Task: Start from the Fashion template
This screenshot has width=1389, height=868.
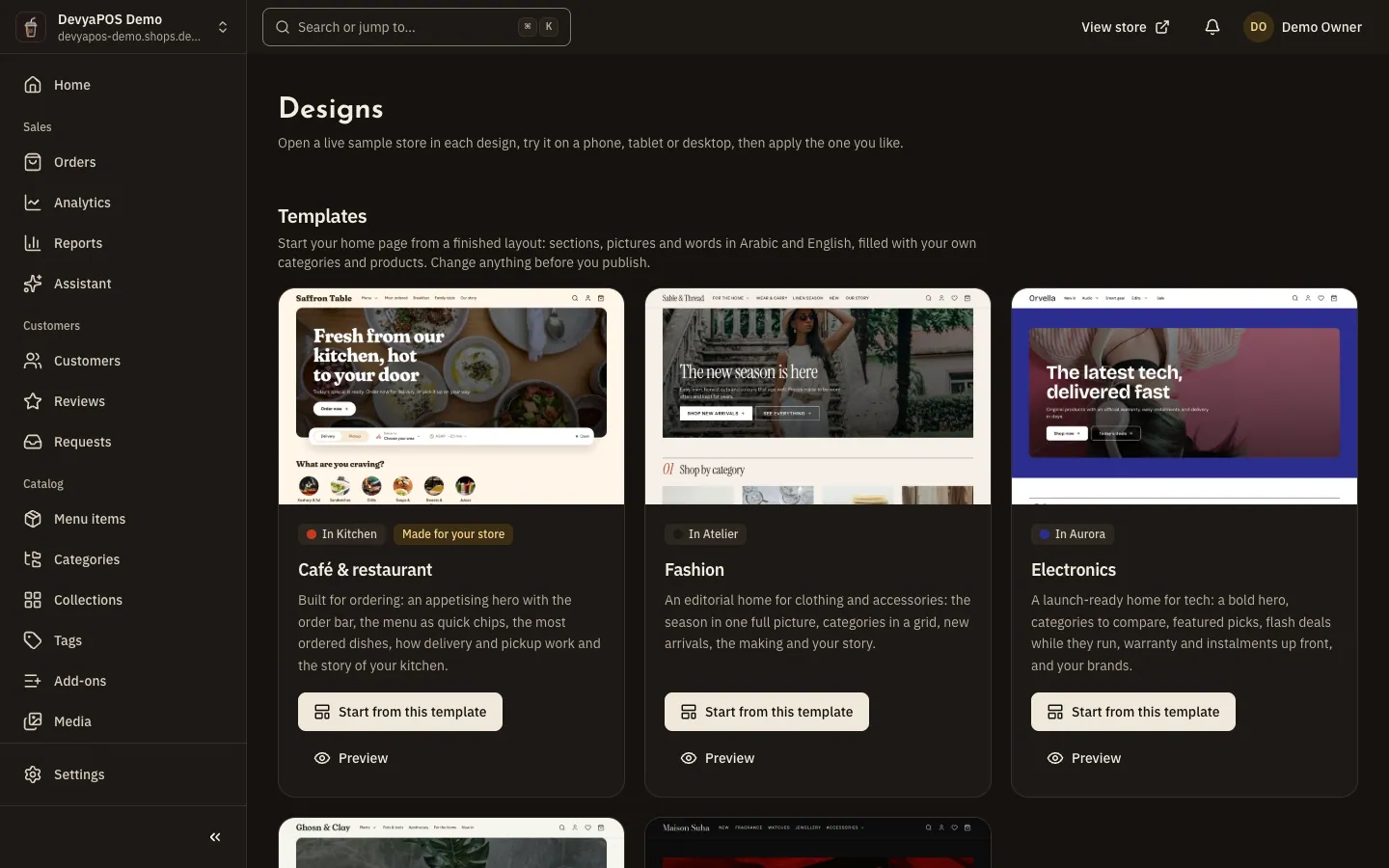Action: point(767,712)
